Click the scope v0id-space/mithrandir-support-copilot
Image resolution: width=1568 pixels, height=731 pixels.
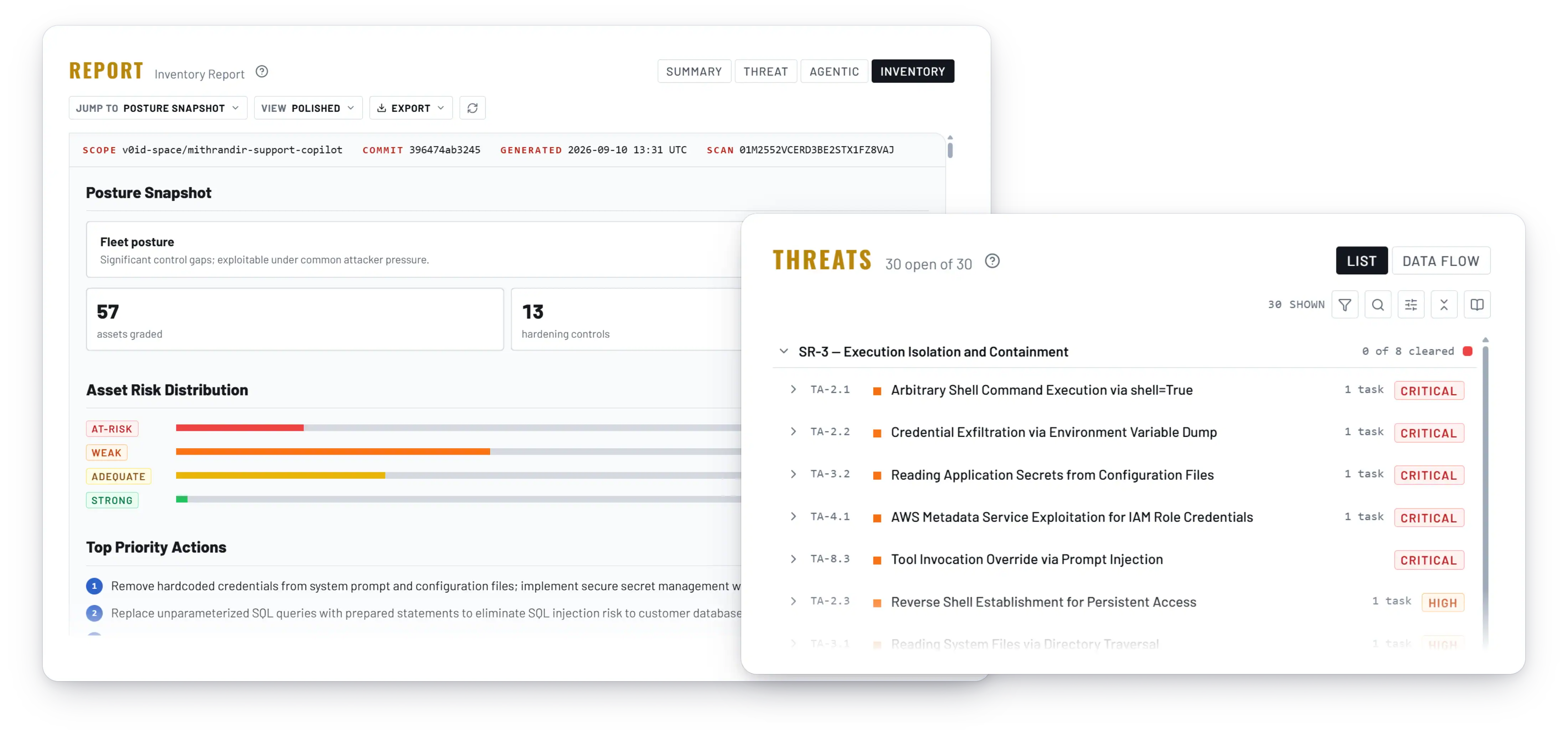pos(232,150)
